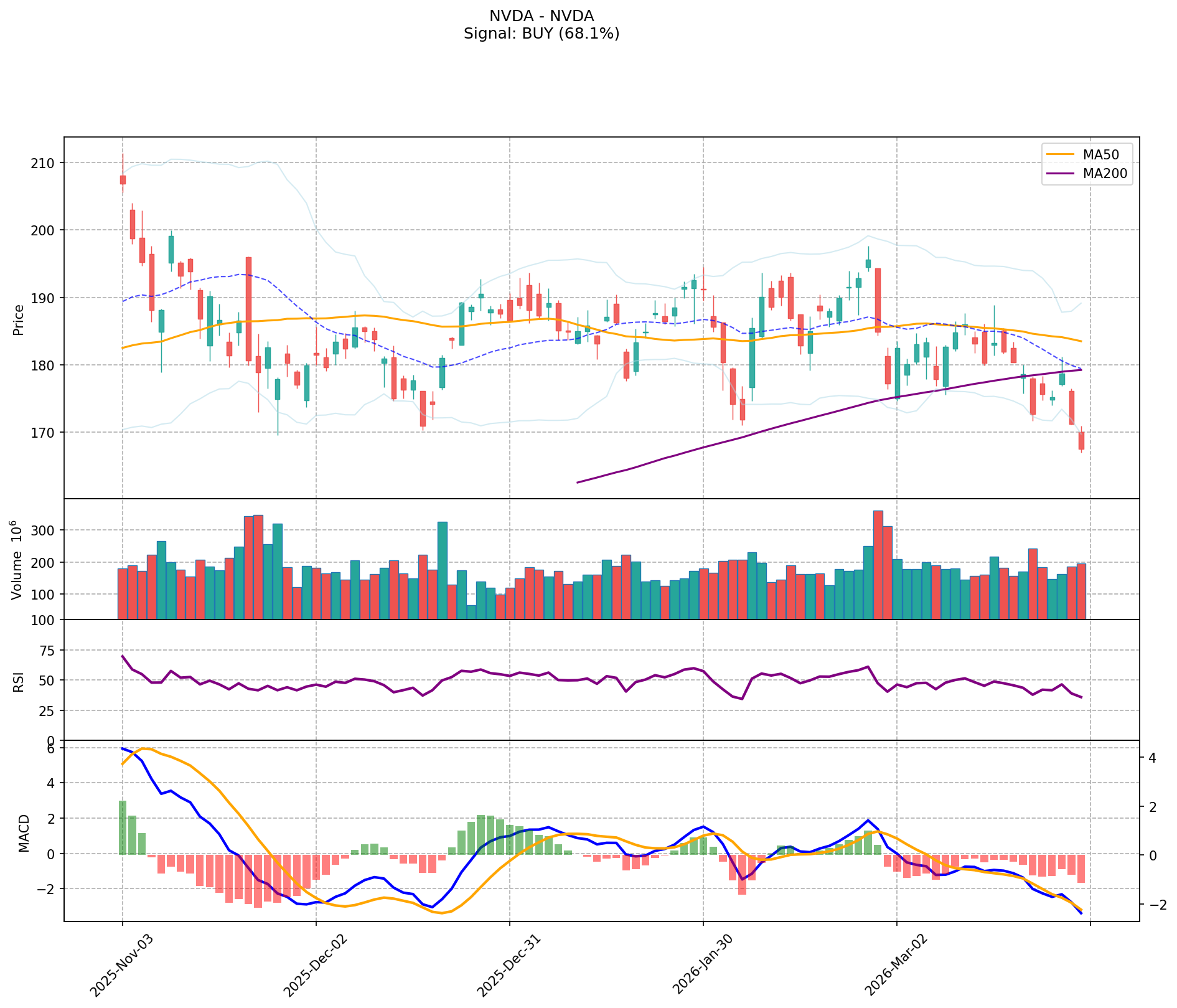Viewport: 1177px width, 1008px height.
Task: Select the purple MA200 legend line swatch
Action: click(x=1061, y=174)
